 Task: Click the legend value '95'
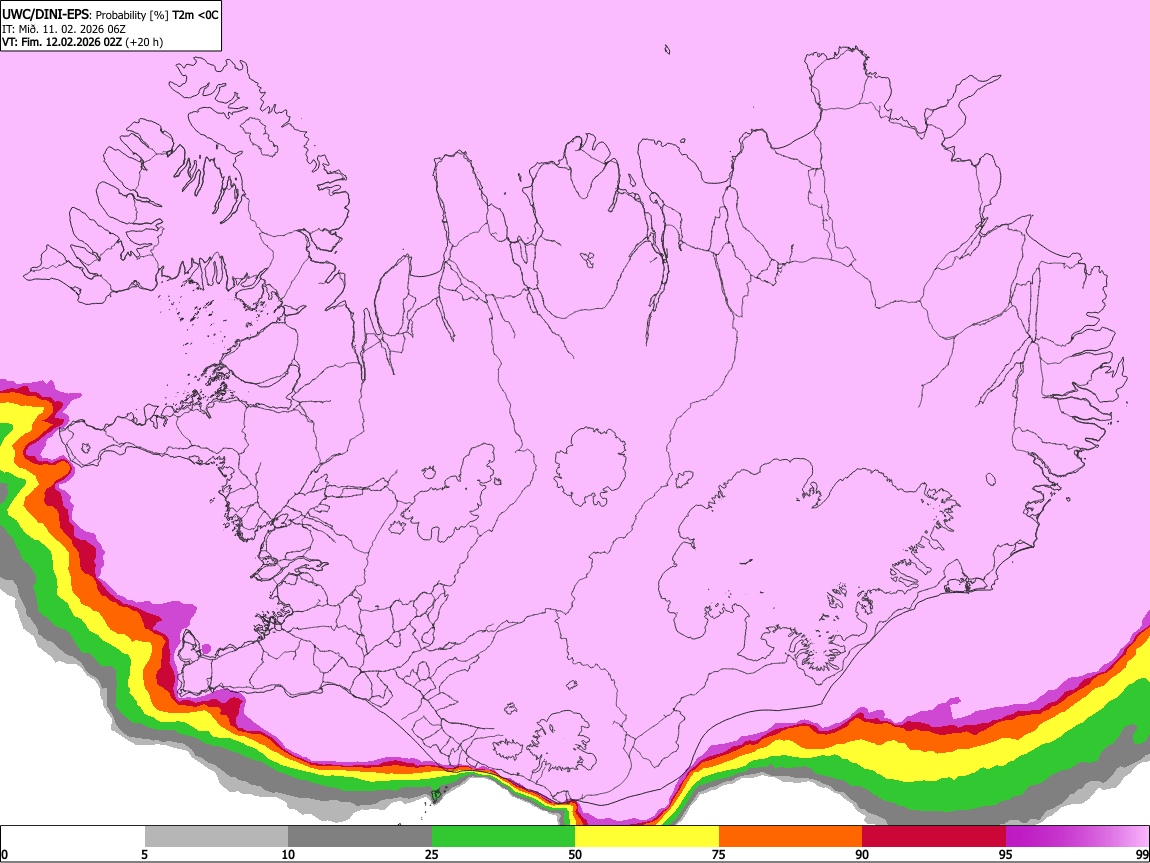tap(1006, 854)
